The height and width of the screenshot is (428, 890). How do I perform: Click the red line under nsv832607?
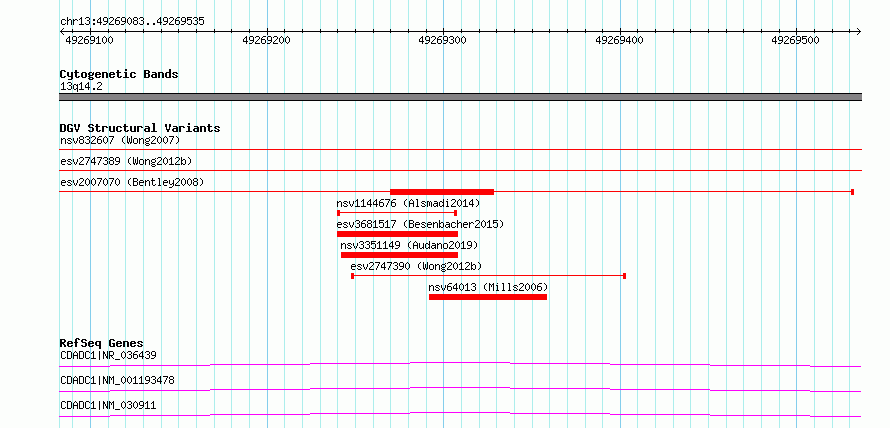point(460,149)
